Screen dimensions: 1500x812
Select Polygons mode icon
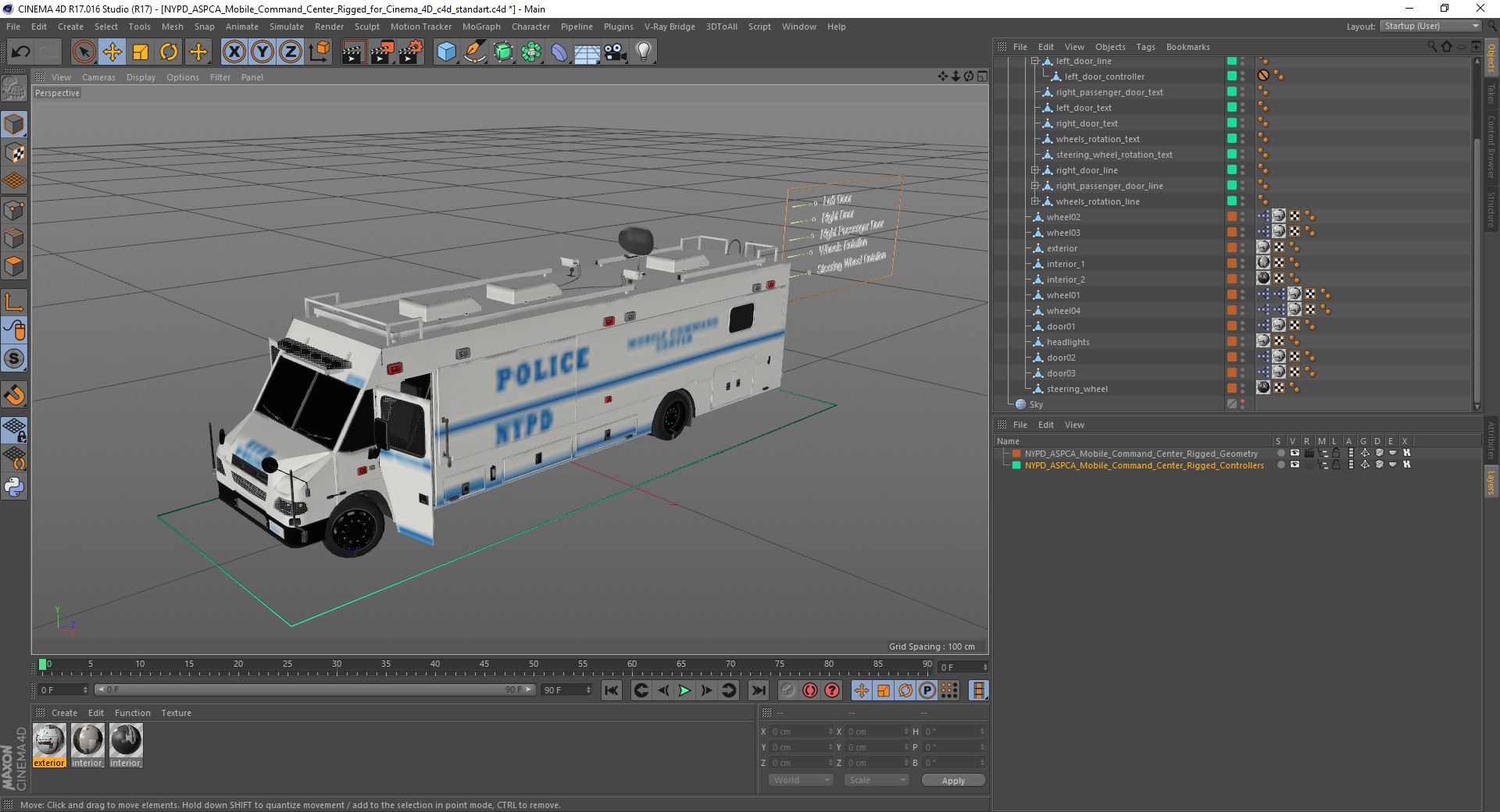[x=14, y=266]
